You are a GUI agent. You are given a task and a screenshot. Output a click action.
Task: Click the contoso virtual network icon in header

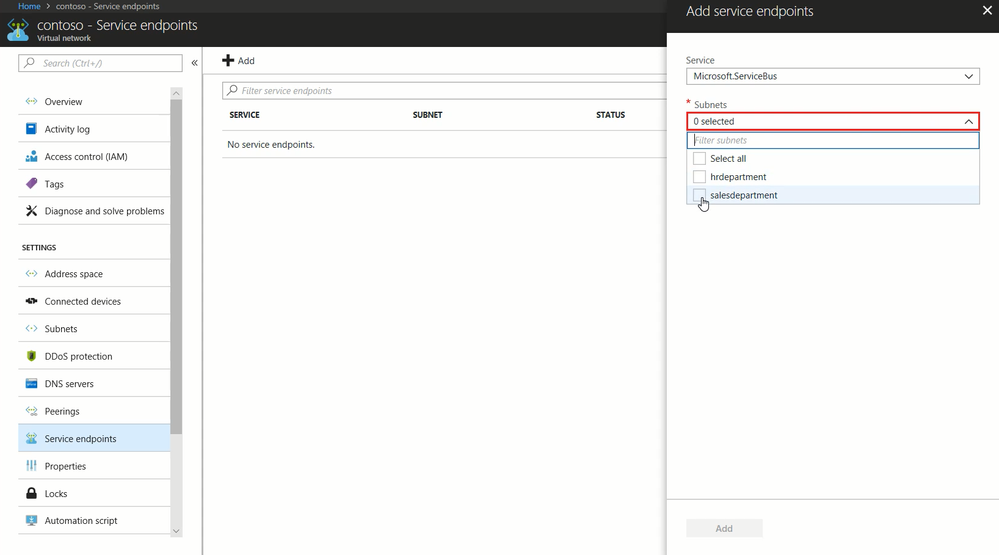point(18,29)
